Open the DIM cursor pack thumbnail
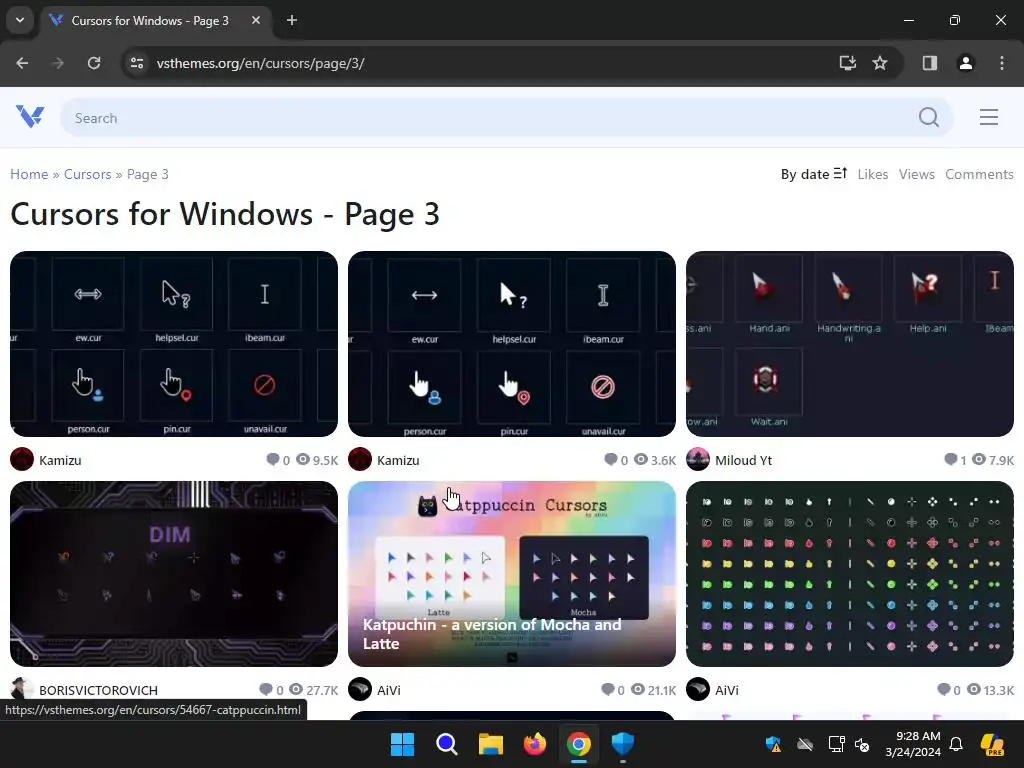This screenshot has height=768, width=1024. [174, 573]
